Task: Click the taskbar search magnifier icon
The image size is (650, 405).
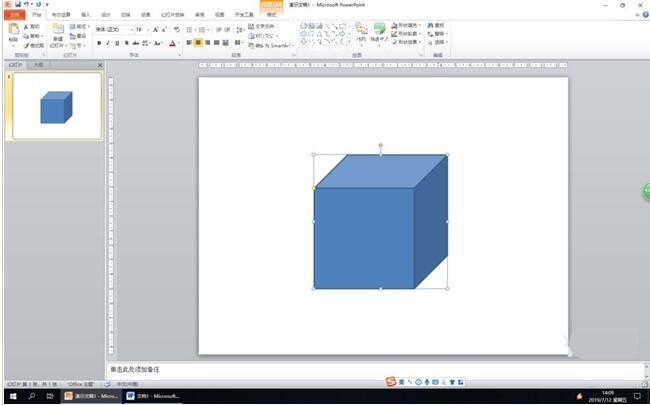Action: tap(32, 396)
